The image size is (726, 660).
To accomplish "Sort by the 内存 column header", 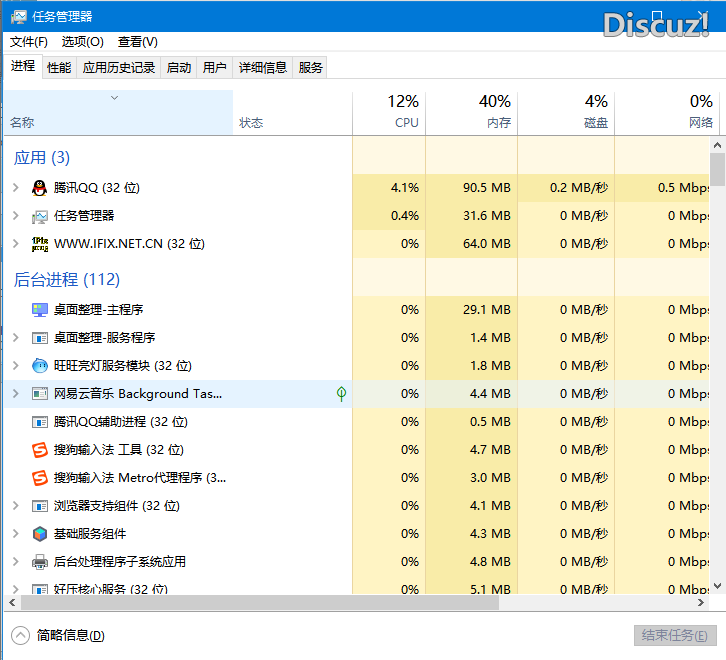I will pyautogui.click(x=471, y=113).
